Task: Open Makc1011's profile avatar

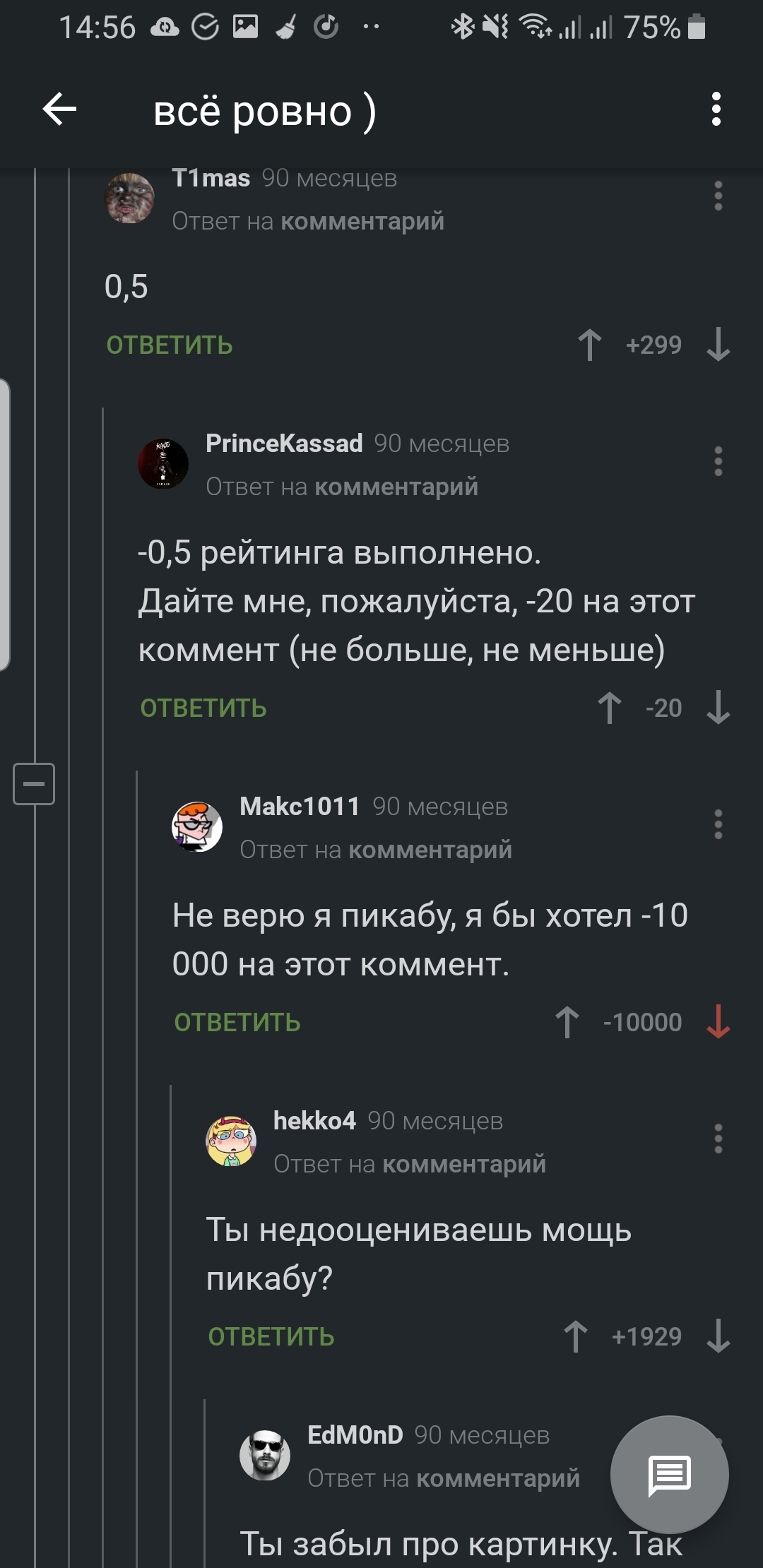Action: click(x=197, y=826)
